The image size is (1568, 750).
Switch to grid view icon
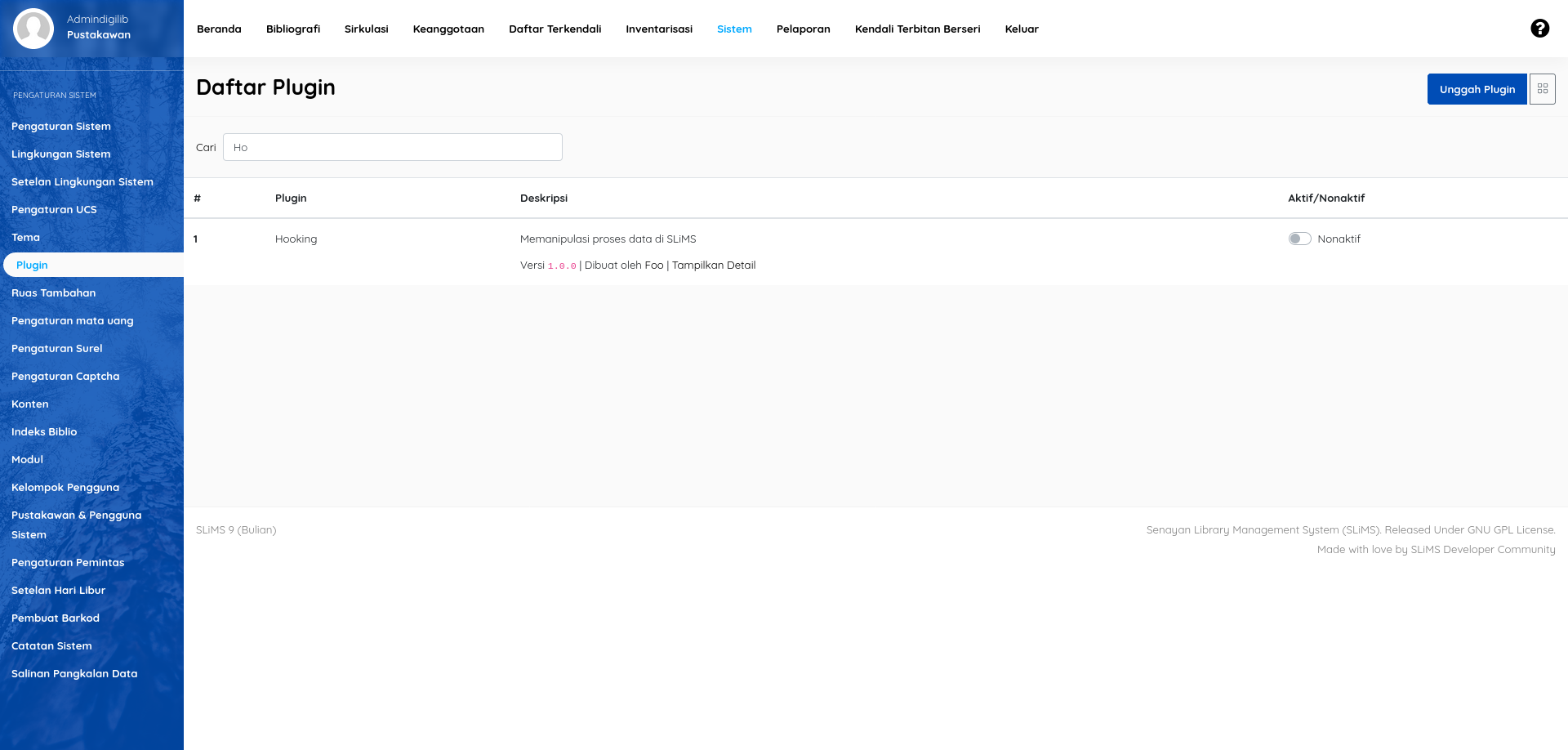[x=1542, y=89]
